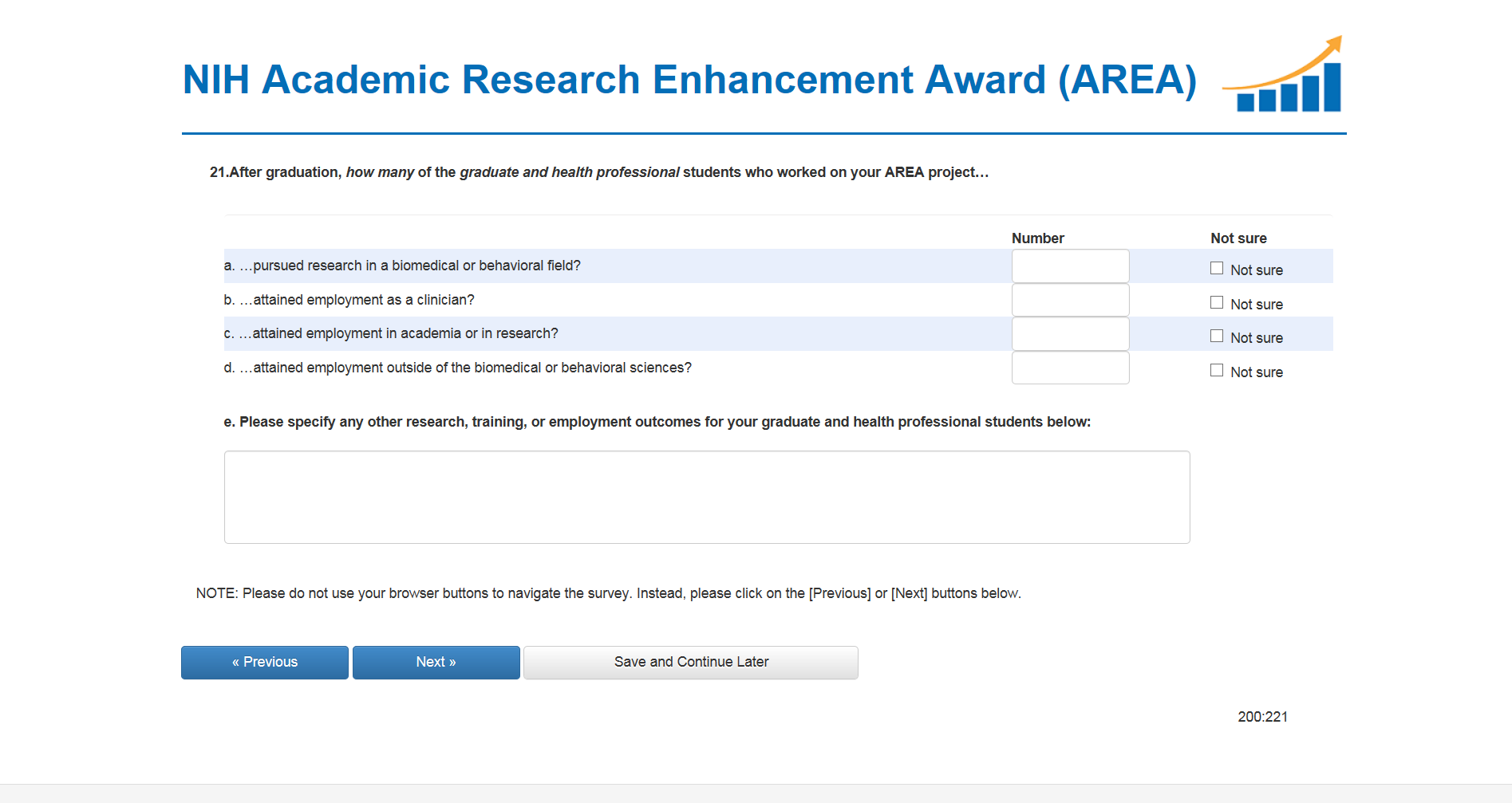Click the page counter 200:221

click(x=1262, y=717)
